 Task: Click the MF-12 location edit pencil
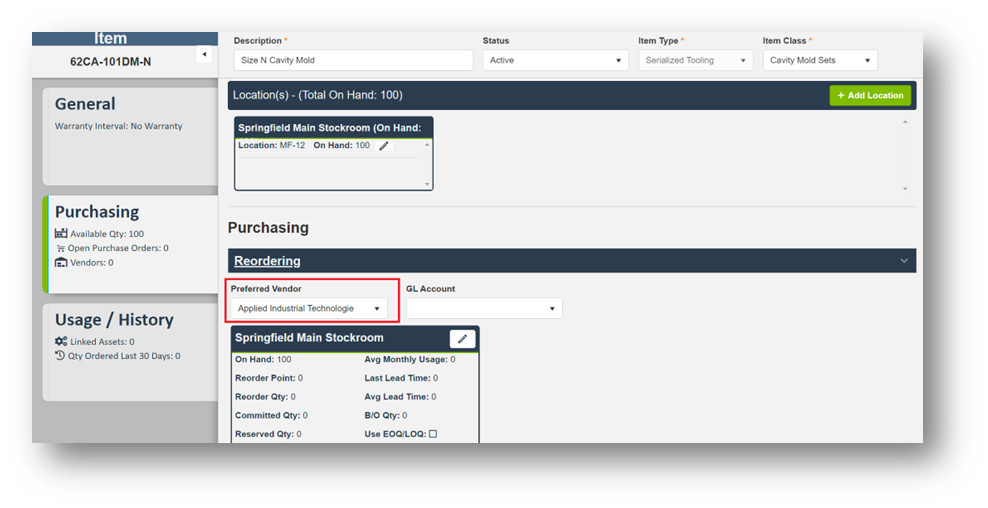click(x=384, y=146)
